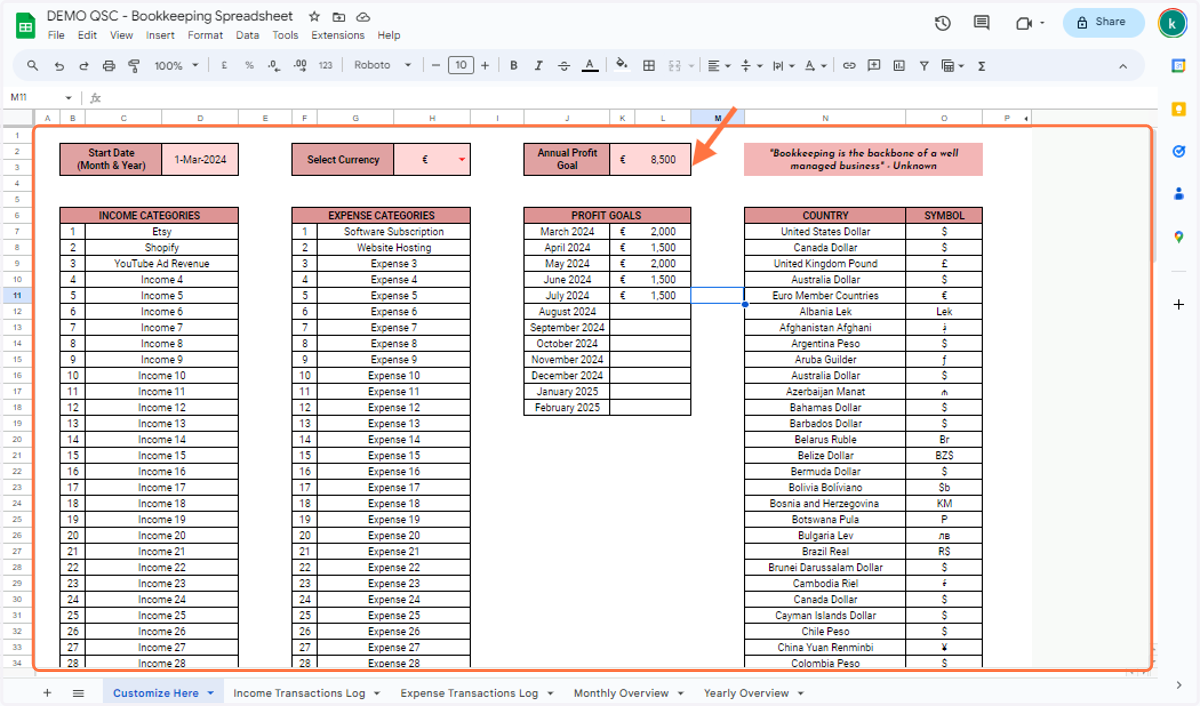Collapse the toolbar with the chevron
Screen dimensions: 1200x706
tap(1123, 66)
